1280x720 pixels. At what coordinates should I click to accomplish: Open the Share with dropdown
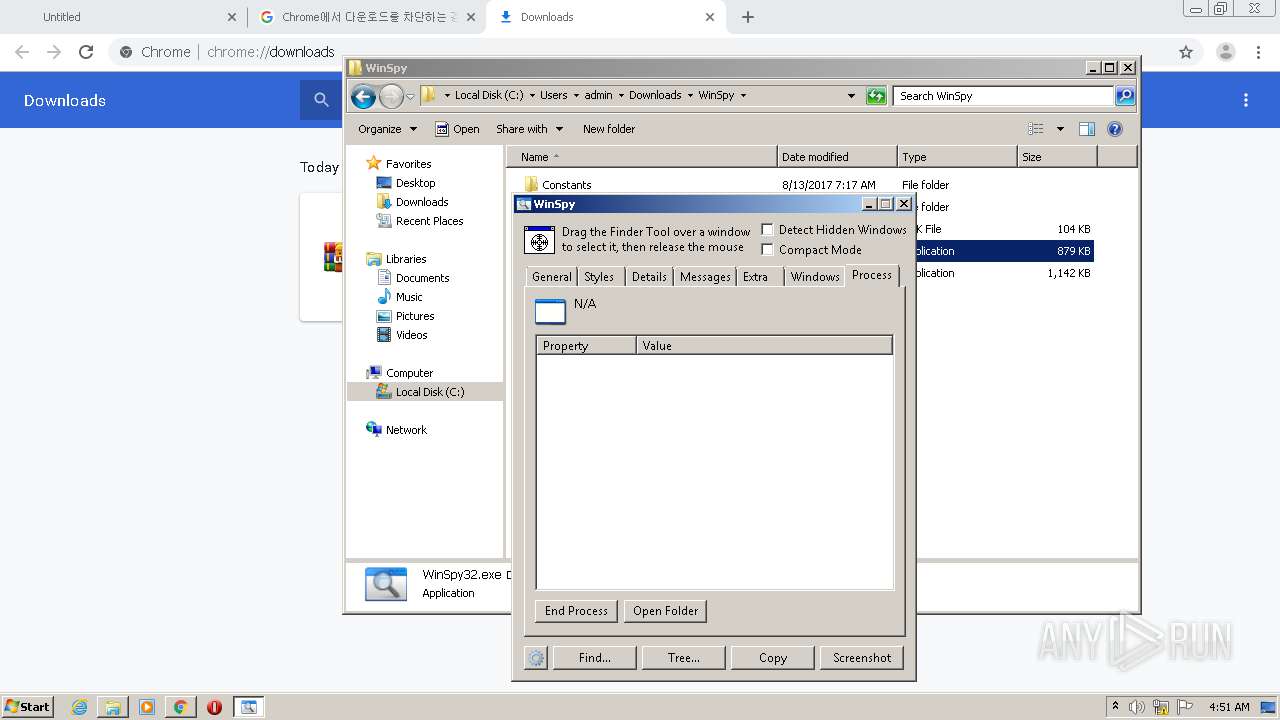(530, 129)
